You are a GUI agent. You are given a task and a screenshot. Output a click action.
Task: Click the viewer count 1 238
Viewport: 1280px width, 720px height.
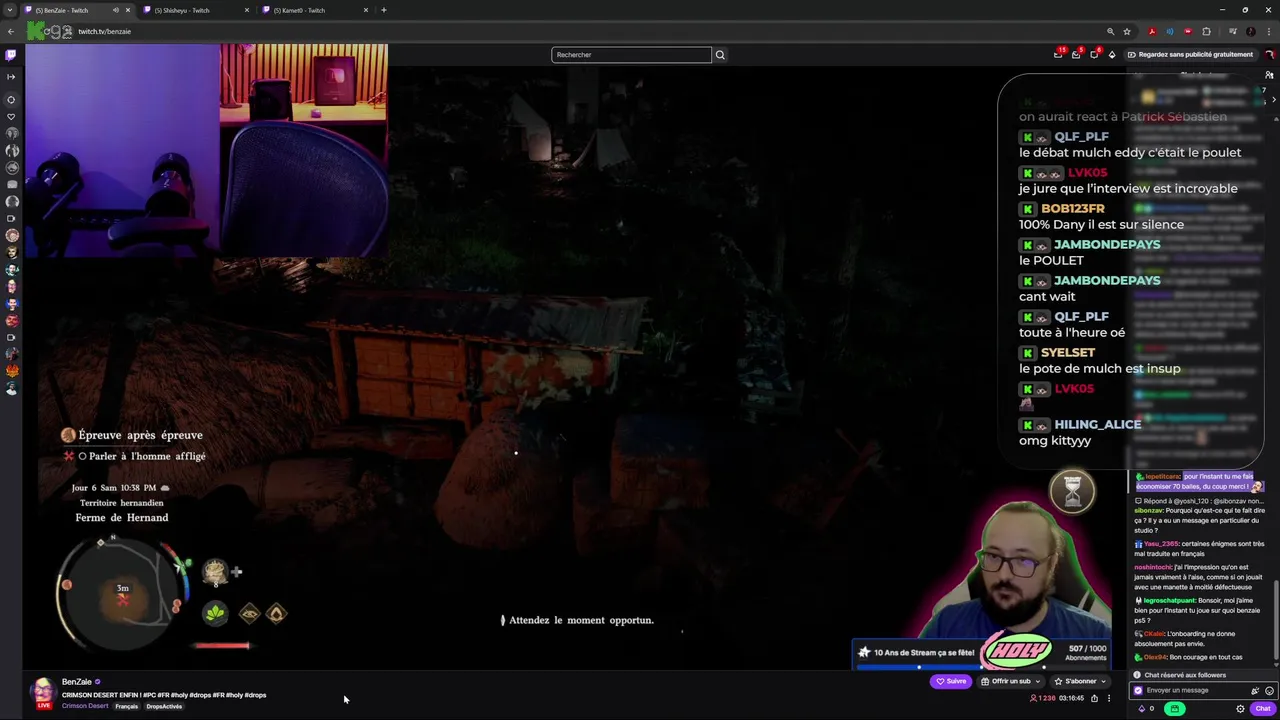(1042, 698)
